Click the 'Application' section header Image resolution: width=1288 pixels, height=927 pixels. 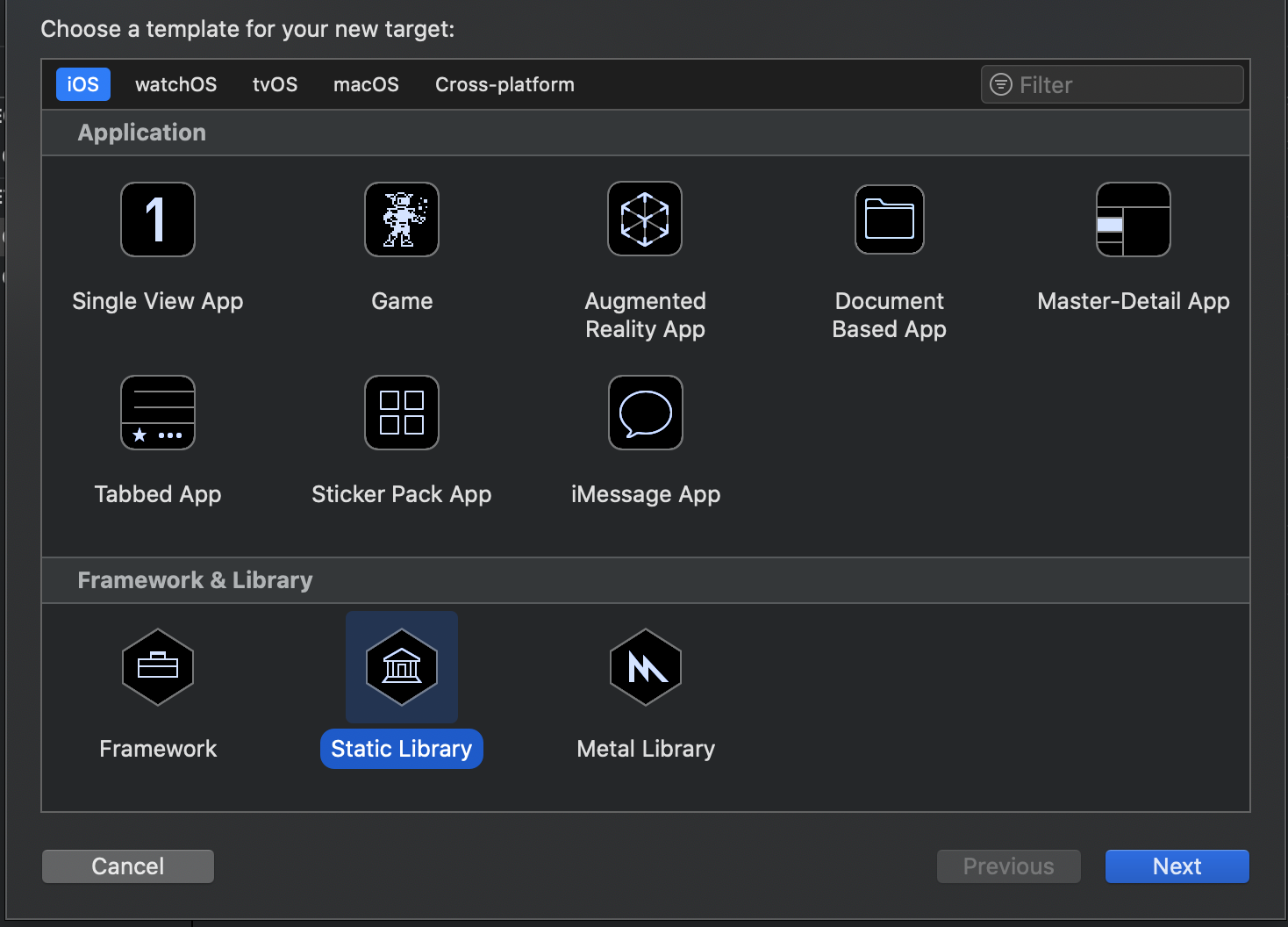pyautogui.click(x=142, y=133)
